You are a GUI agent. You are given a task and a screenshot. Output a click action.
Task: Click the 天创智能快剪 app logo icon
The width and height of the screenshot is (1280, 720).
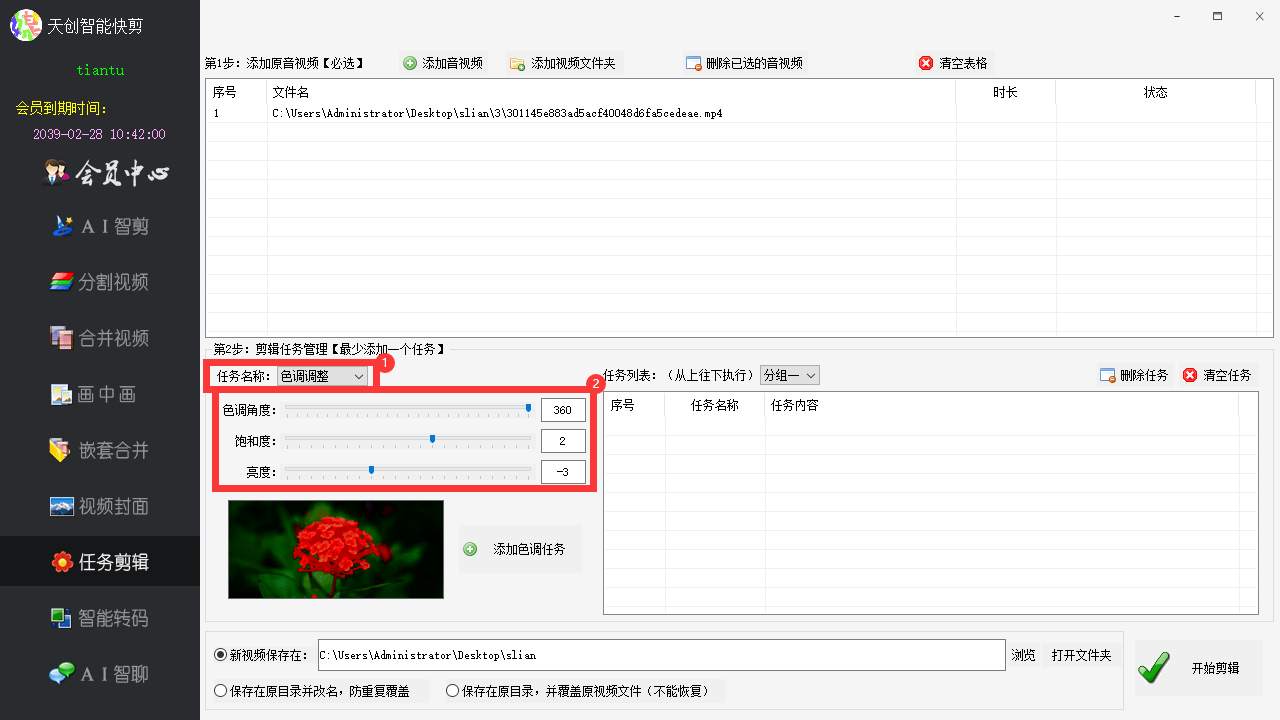click(x=26, y=25)
